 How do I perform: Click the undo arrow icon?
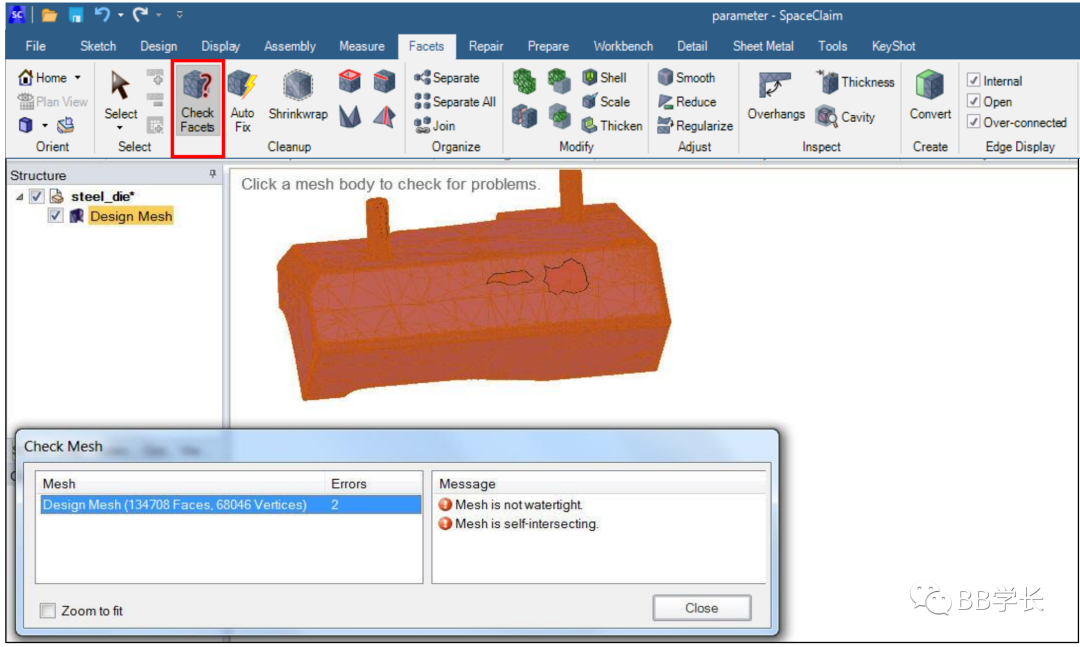pyautogui.click(x=103, y=14)
